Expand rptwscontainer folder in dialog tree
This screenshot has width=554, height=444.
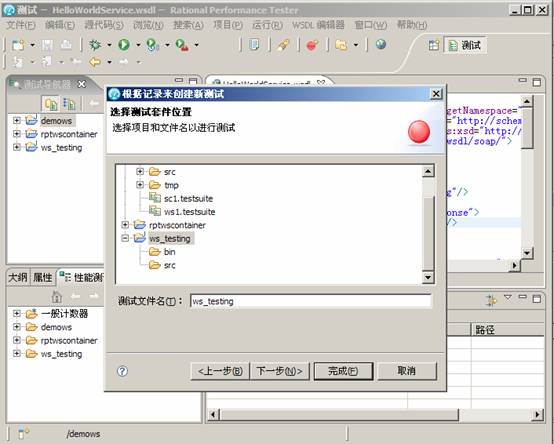(125, 225)
